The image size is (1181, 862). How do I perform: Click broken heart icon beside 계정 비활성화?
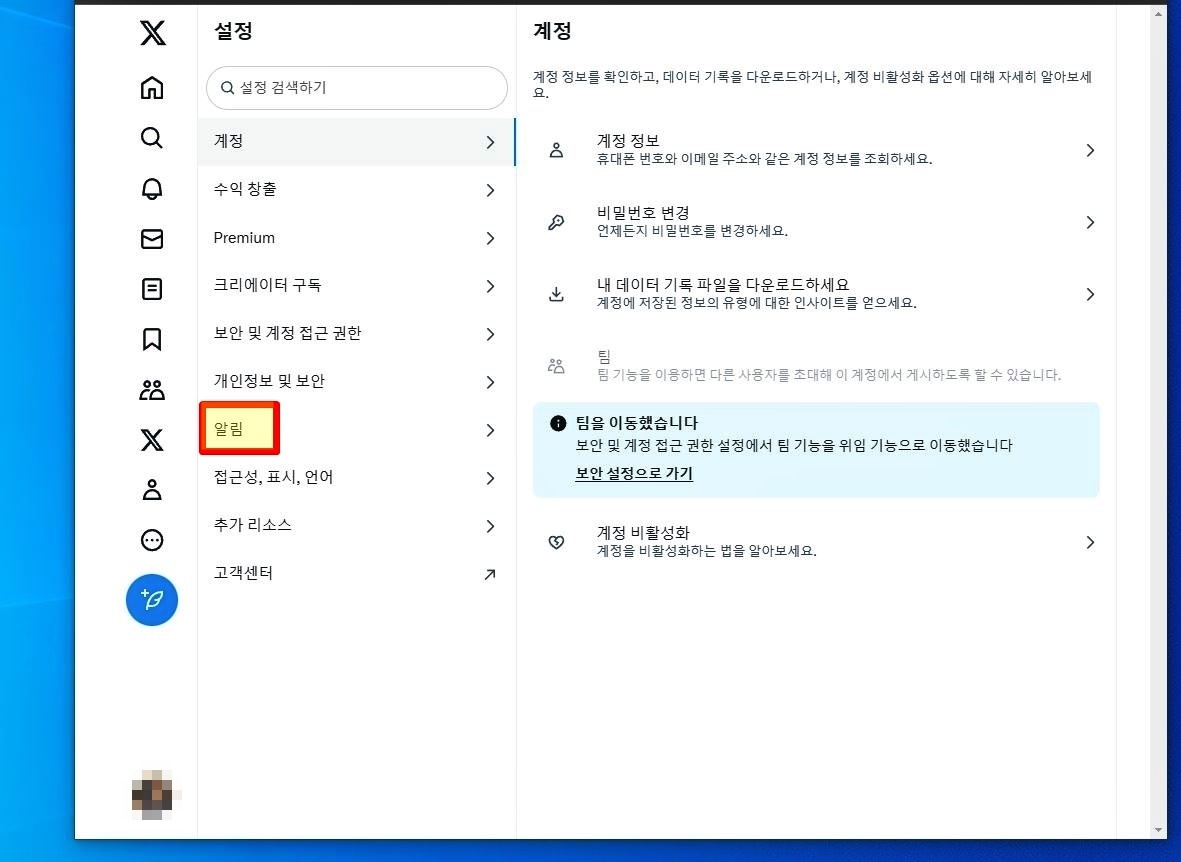(x=557, y=543)
